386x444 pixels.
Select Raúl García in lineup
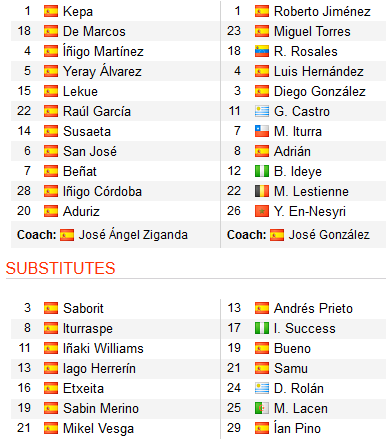97,111
